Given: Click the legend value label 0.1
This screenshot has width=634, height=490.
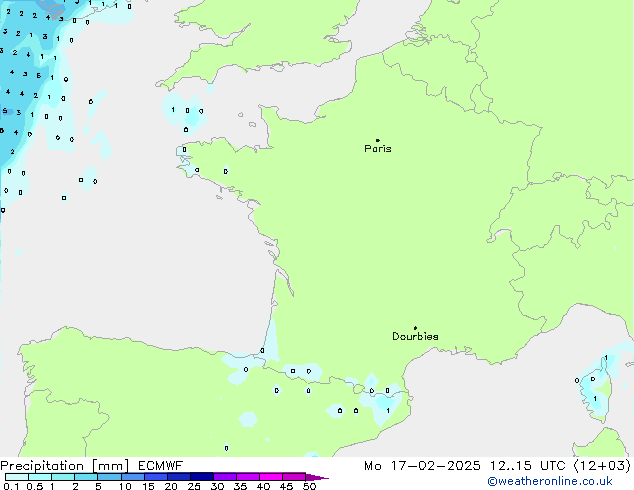Looking at the screenshot, I should 10,486.
